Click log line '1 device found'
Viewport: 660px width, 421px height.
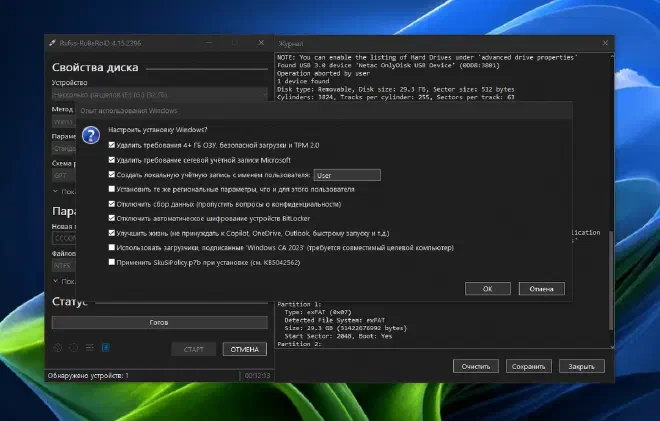[303, 81]
